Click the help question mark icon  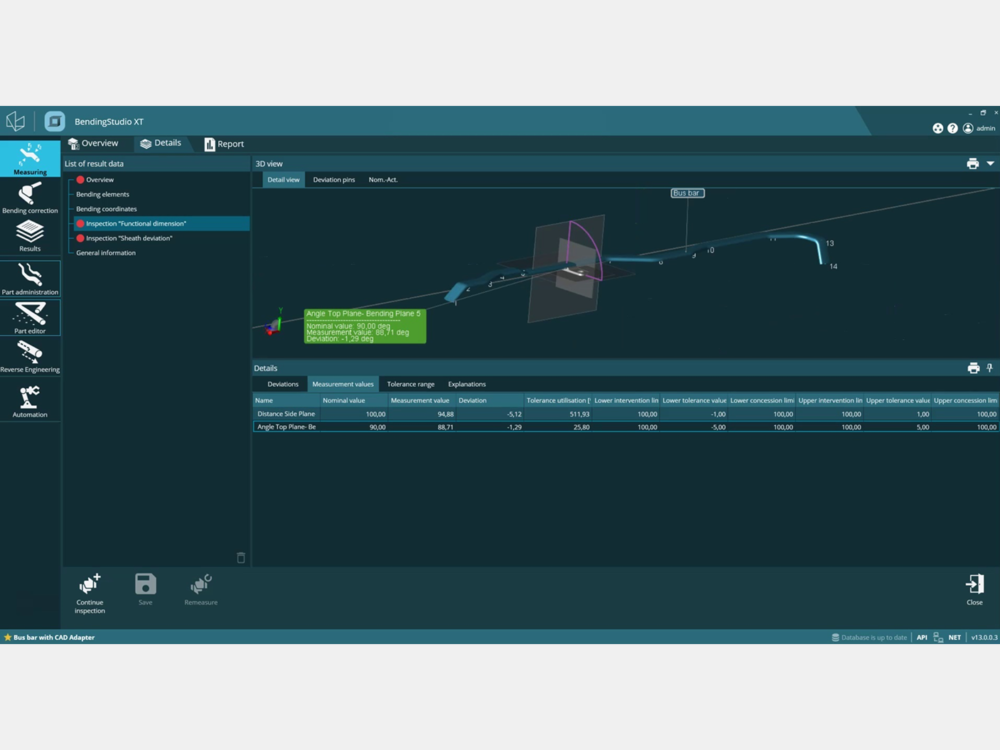click(952, 128)
